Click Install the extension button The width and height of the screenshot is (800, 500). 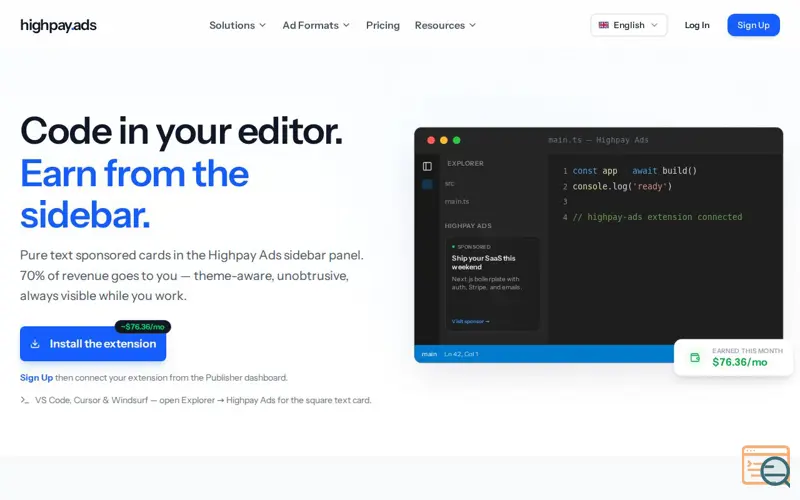tap(93, 343)
